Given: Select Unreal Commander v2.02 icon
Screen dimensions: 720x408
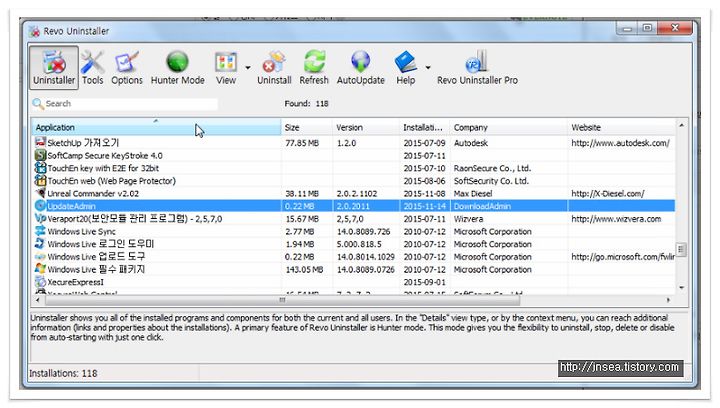Looking at the screenshot, I should click(40, 193).
